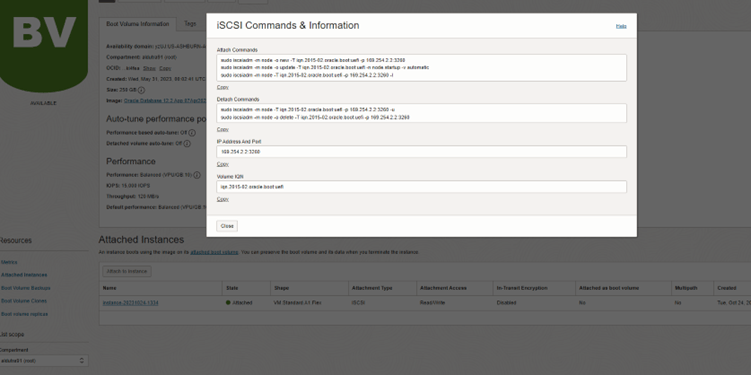Copy the Attach Commands
The width and height of the screenshot is (751, 375).
click(223, 87)
